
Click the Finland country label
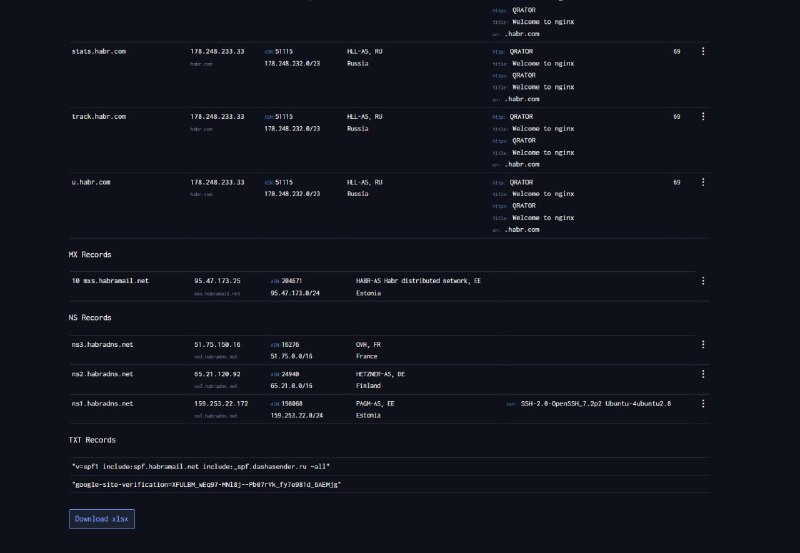tap(368, 386)
